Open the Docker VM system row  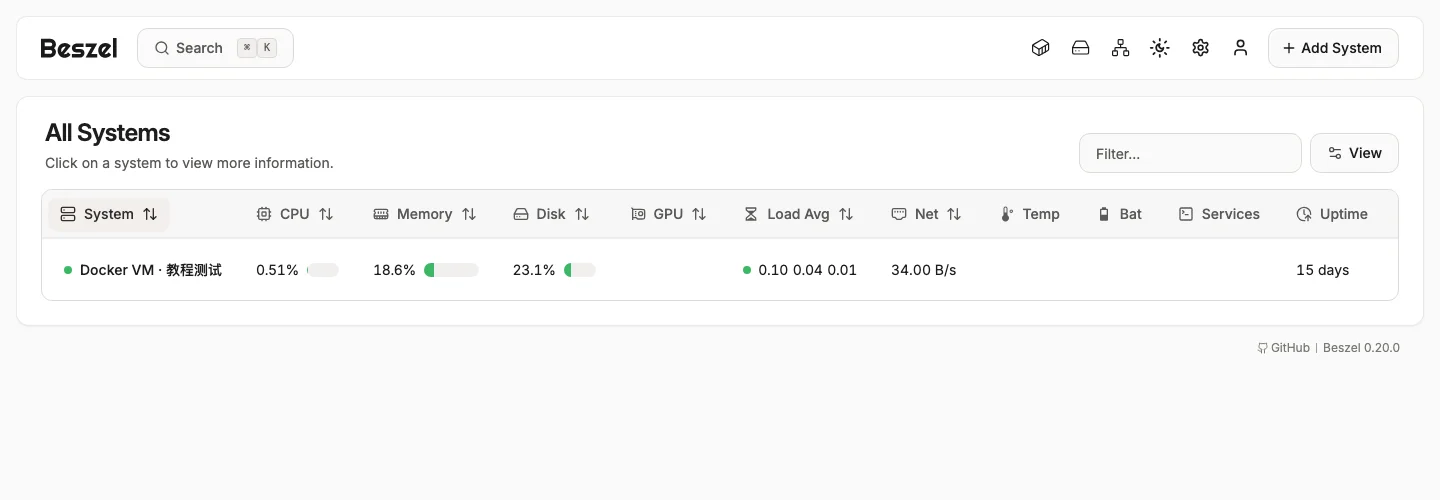(720, 270)
